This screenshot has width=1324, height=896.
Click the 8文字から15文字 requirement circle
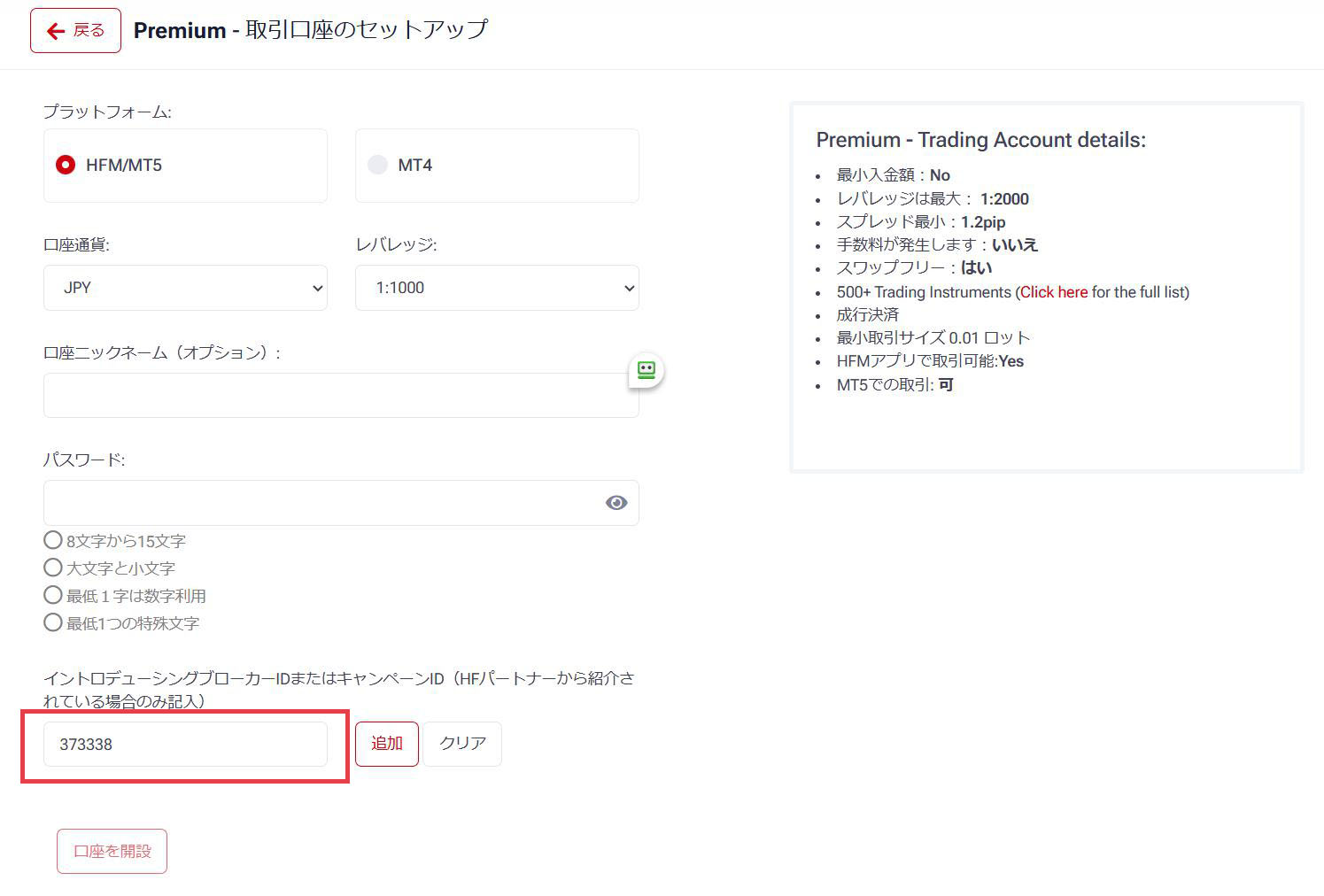pos(53,540)
